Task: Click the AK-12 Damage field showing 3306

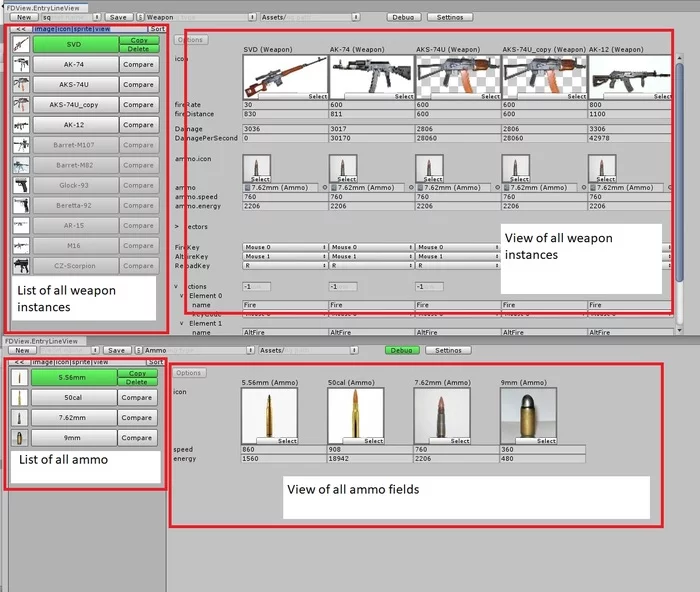Action: (630, 129)
